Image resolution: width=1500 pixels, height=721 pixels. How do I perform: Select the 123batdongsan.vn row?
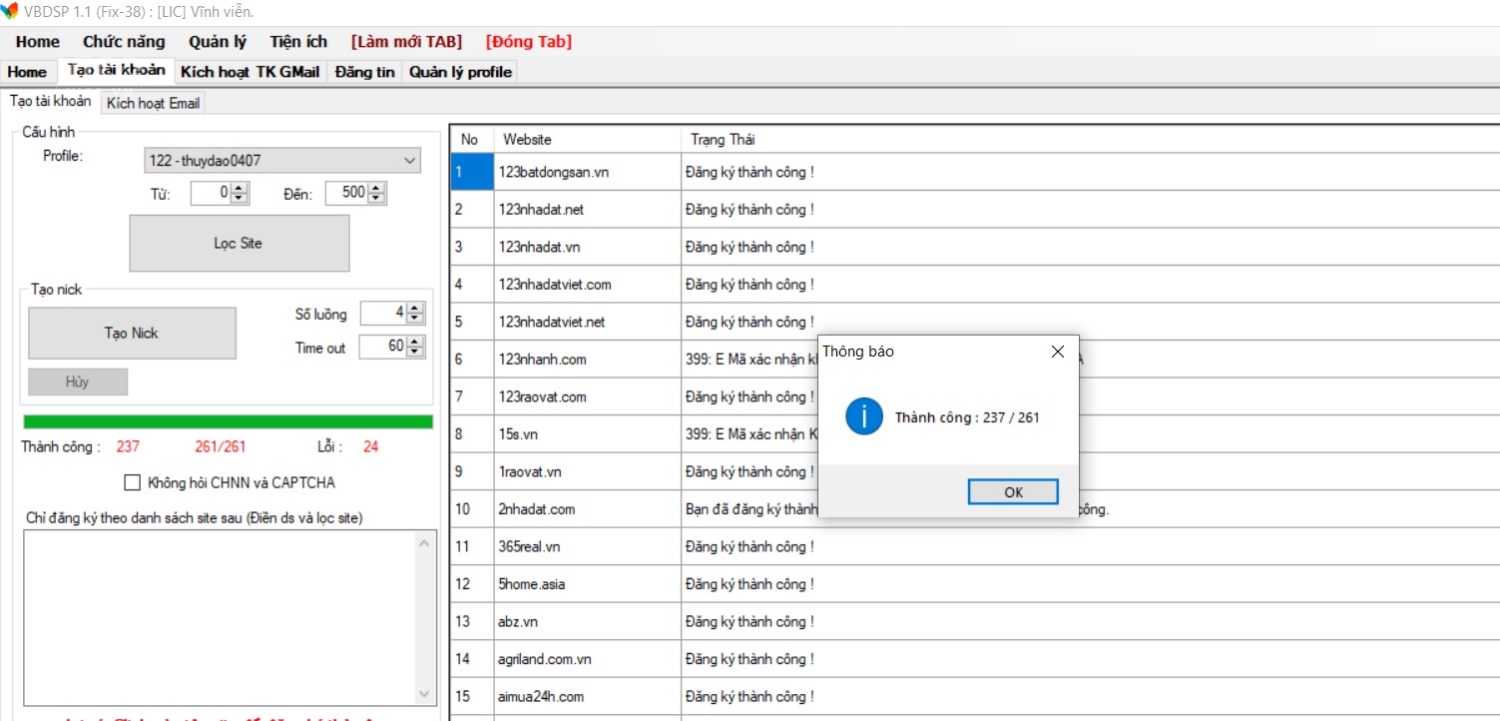pos(553,172)
